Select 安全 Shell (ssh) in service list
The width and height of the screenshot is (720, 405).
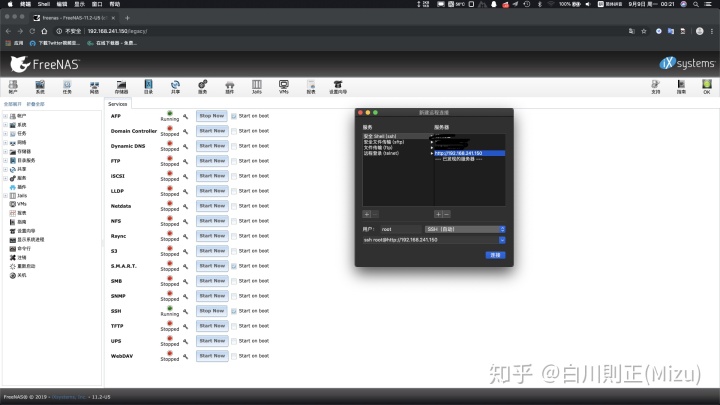(x=397, y=136)
